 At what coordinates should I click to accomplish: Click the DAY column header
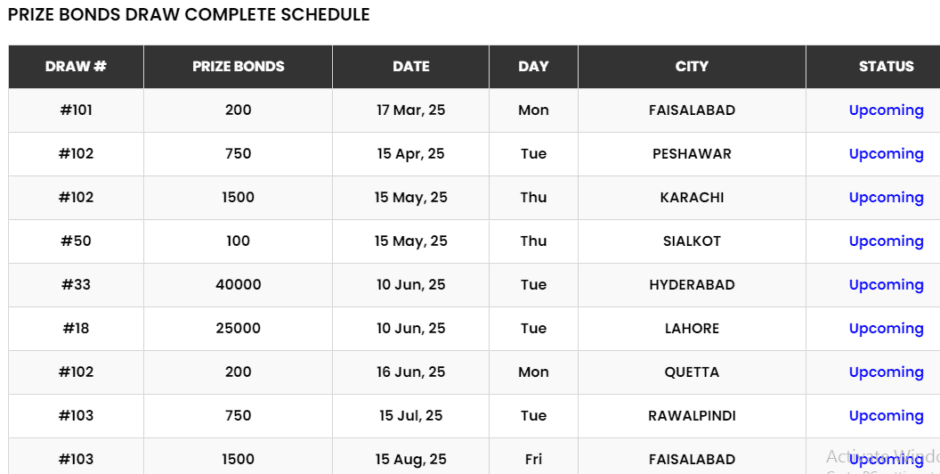533,67
